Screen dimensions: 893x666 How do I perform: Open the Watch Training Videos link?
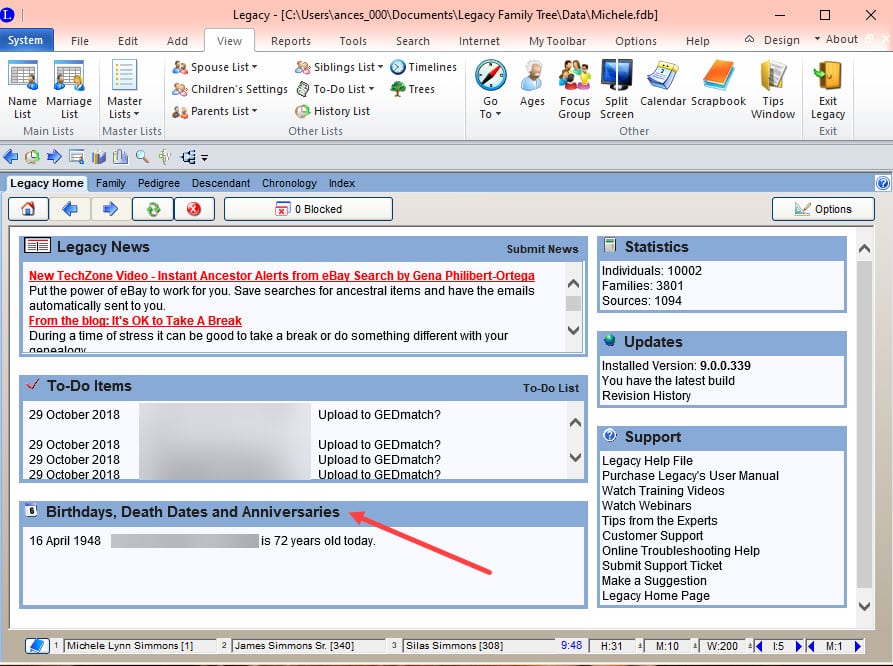(x=663, y=491)
